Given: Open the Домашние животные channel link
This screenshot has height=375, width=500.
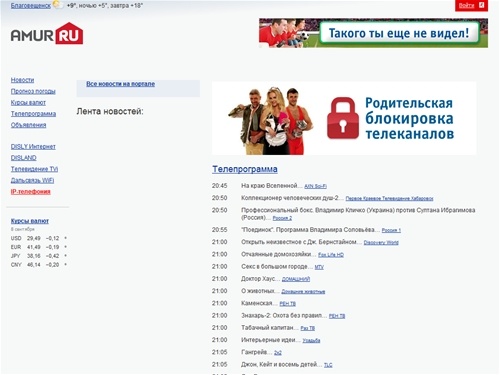Looking at the screenshot, I should pyautogui.click(x=303, y=292).
